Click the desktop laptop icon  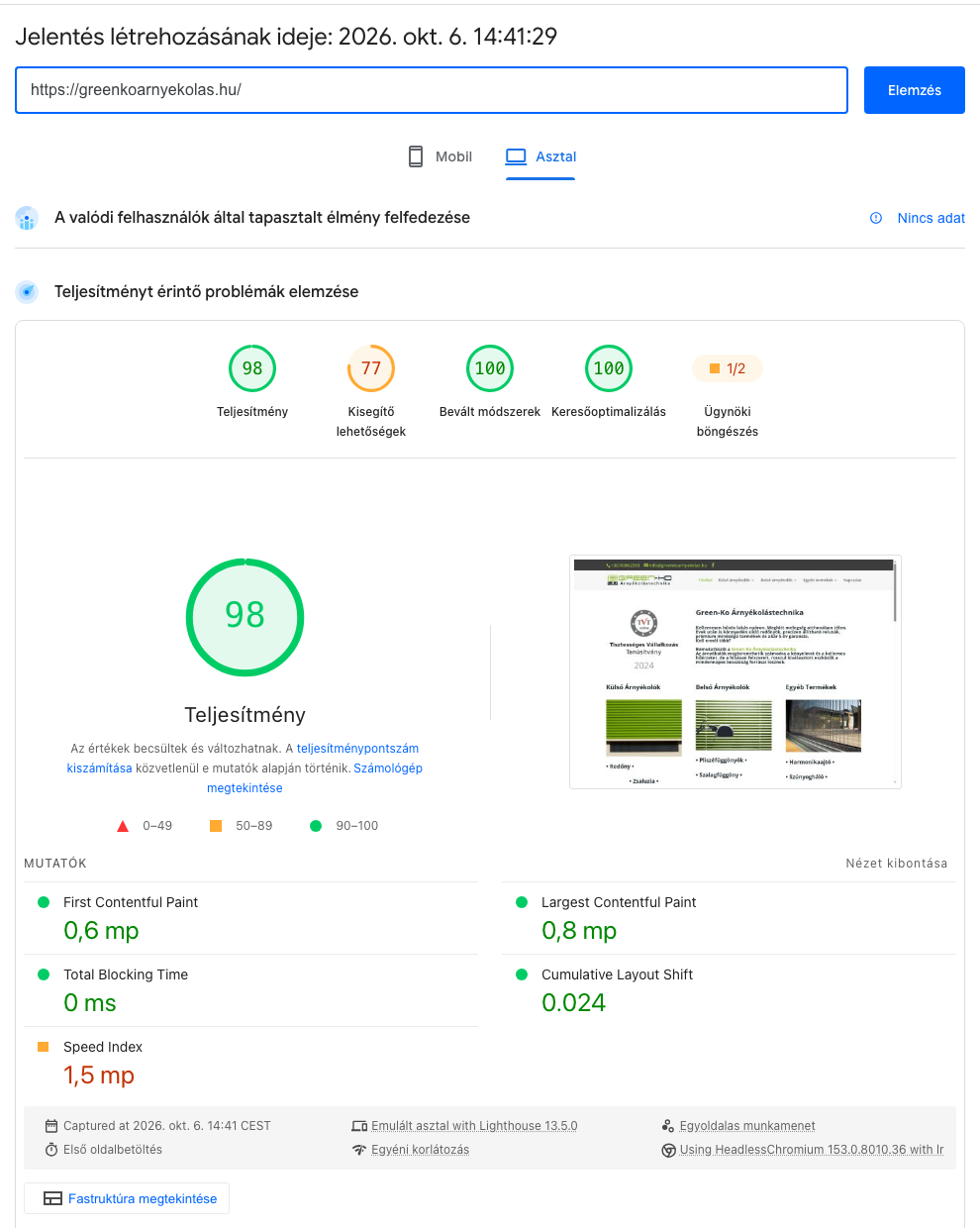(516, 156)
